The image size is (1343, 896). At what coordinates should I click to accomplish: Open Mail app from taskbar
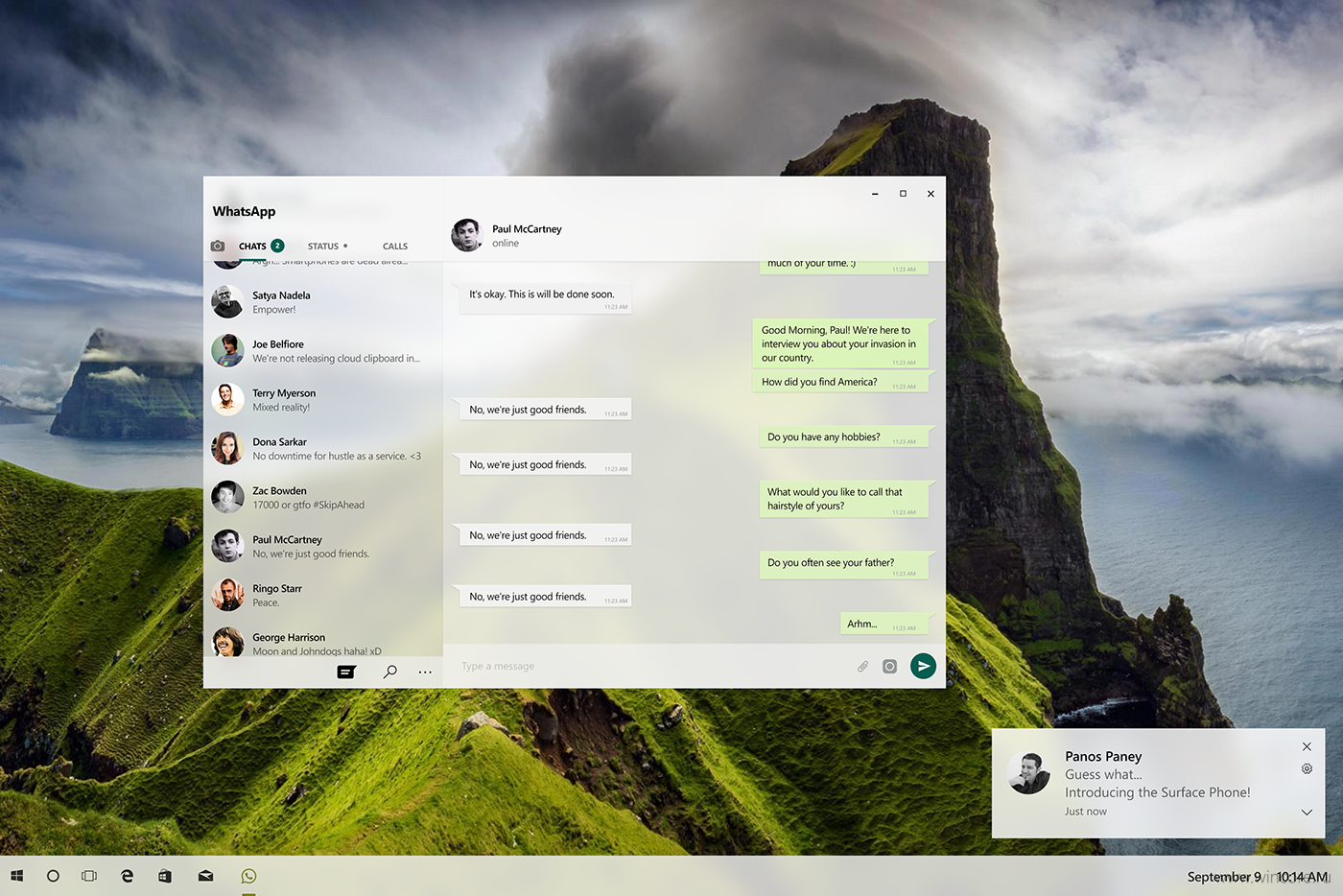pyautogui.click(x=205, y=876)
